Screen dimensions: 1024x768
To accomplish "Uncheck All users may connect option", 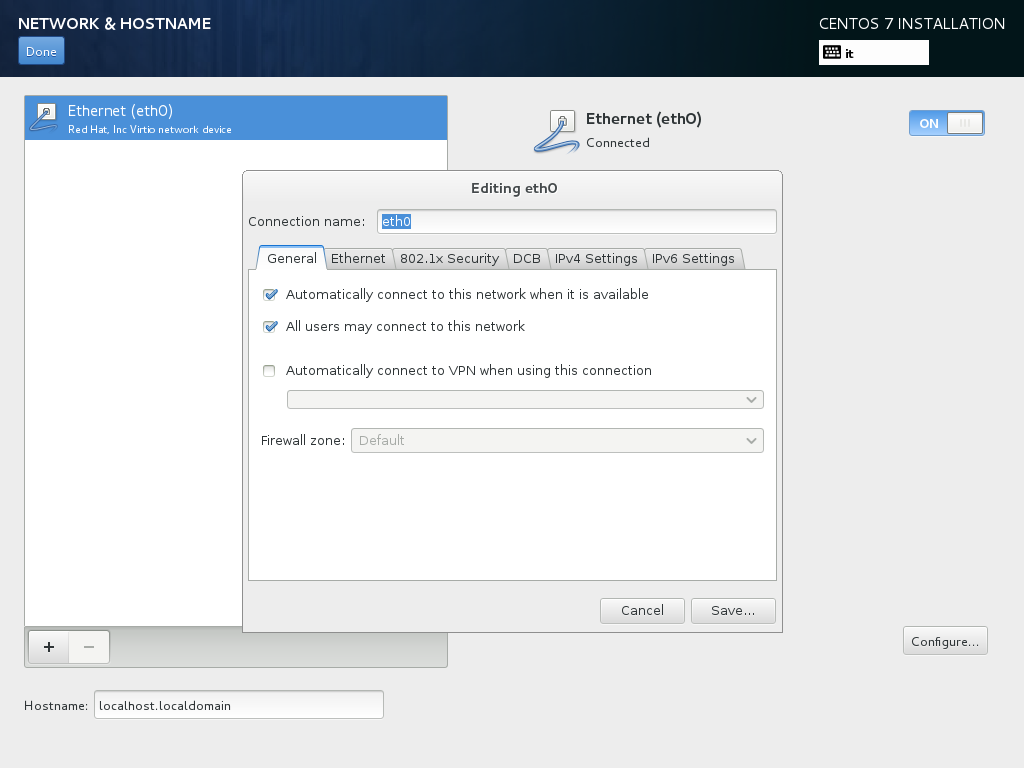I will point(270,327).
